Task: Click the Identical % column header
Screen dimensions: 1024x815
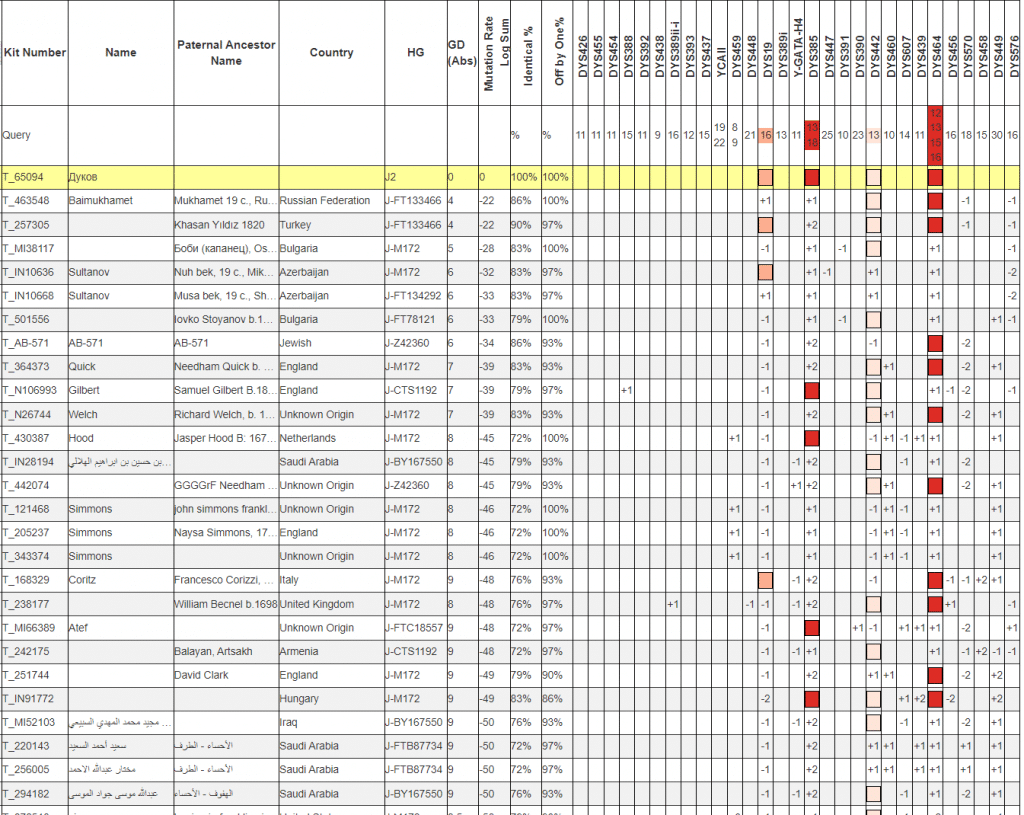Action: (527, 53)
